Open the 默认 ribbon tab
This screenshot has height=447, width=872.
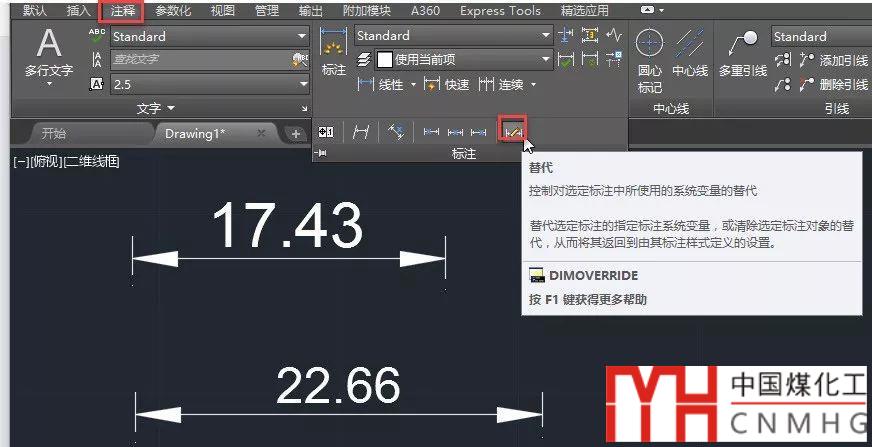pos(35,11)
